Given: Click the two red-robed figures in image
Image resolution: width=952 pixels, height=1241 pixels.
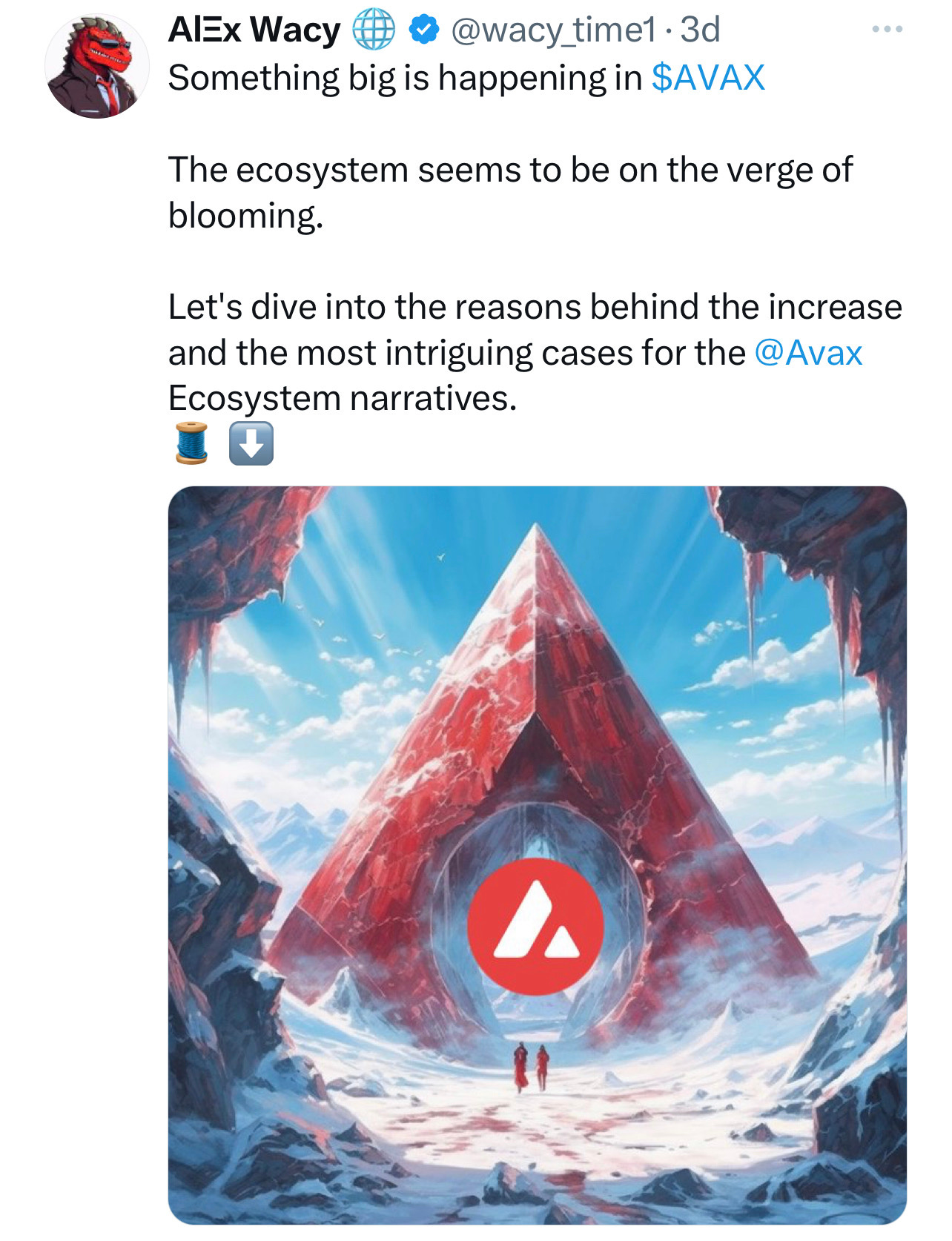Looking at the screenshot, I should point(532,1067).
